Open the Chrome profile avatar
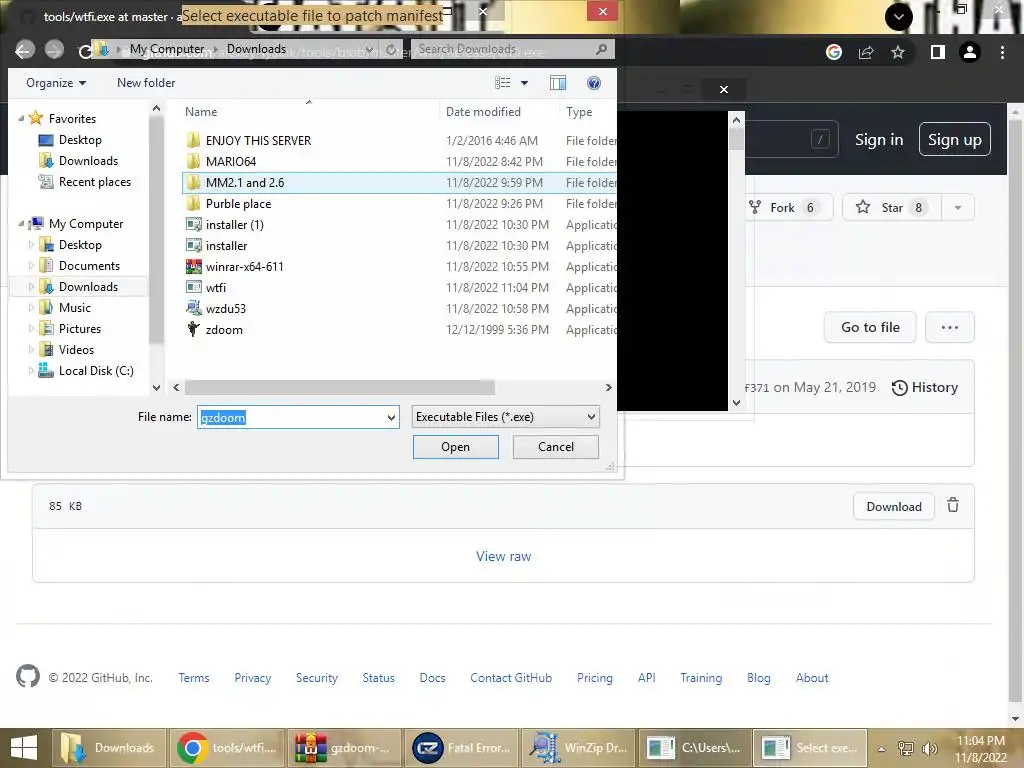The width and height of the screenshot is (1024, 768). click(x=970, y=52)
